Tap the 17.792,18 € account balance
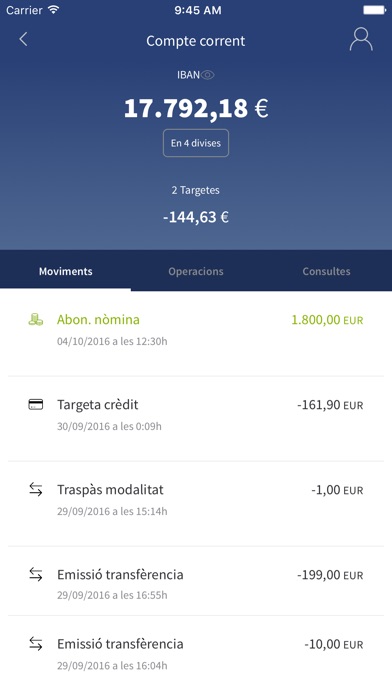 [196, 108]
